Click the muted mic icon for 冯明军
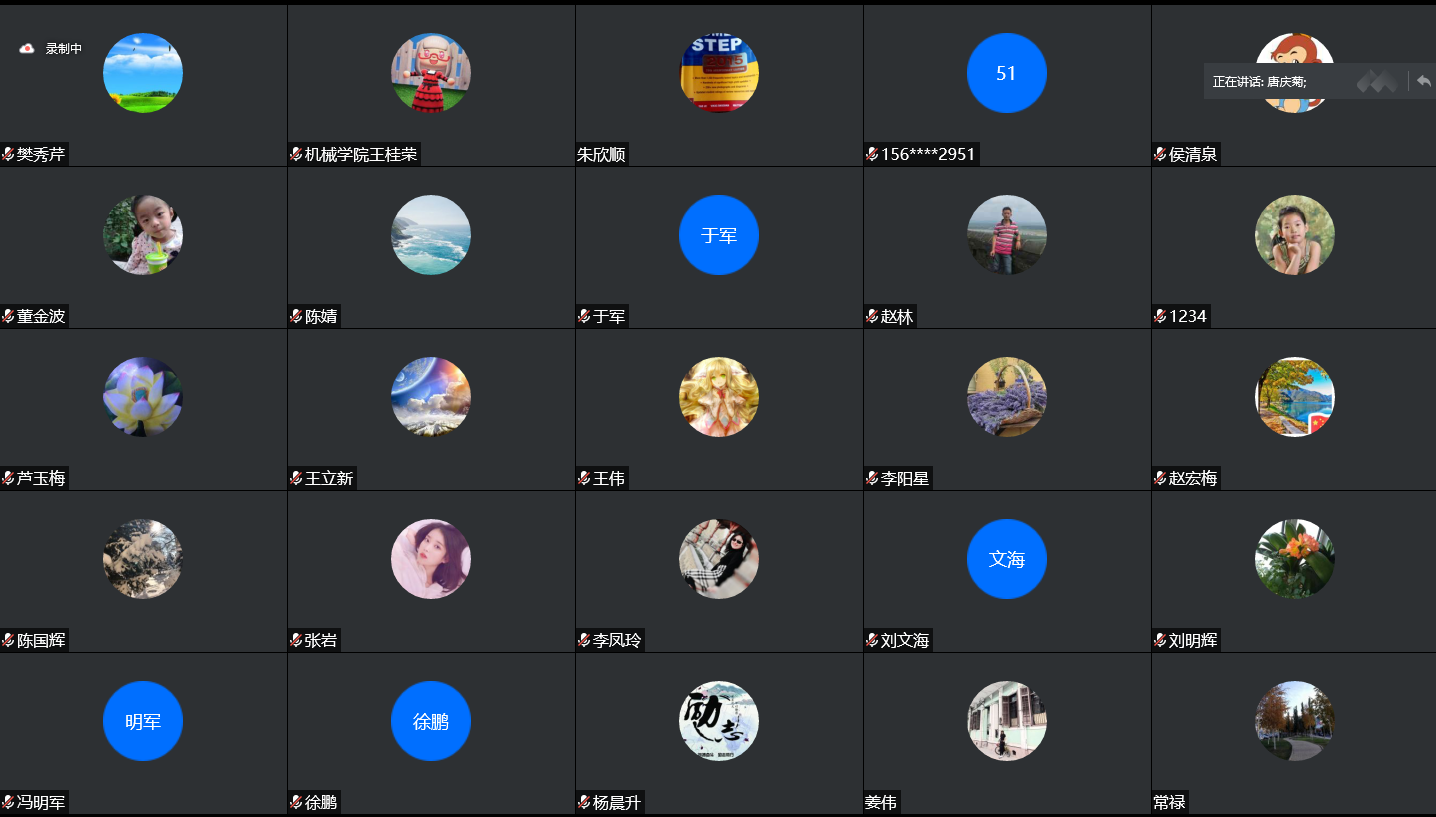The image size is (1436, 817). pos(8,802)
